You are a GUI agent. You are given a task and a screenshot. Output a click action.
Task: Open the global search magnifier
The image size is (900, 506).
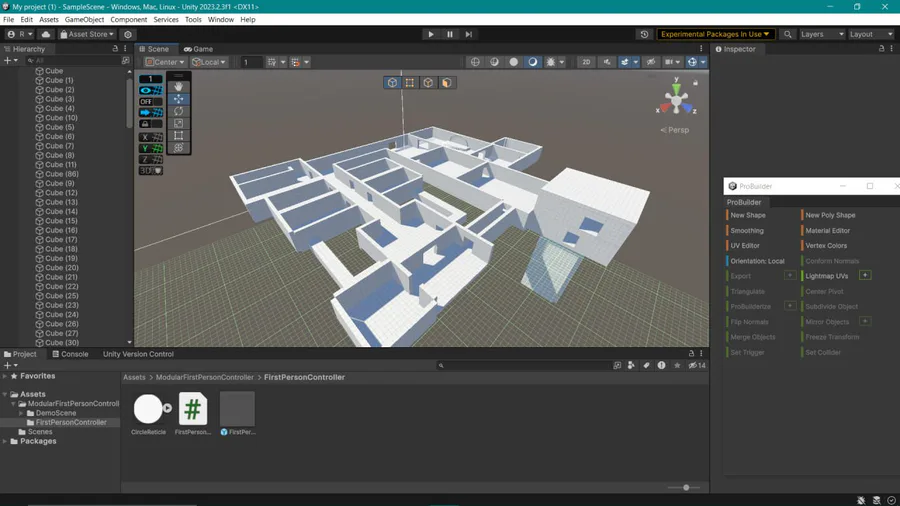click(x=788, y=34)
